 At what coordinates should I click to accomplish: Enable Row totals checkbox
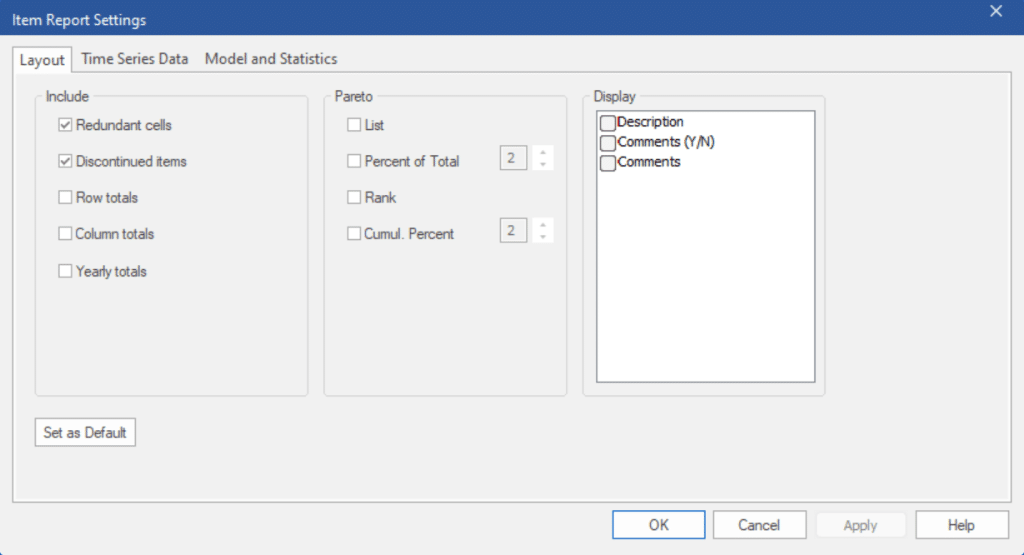[x=65, y=197]
